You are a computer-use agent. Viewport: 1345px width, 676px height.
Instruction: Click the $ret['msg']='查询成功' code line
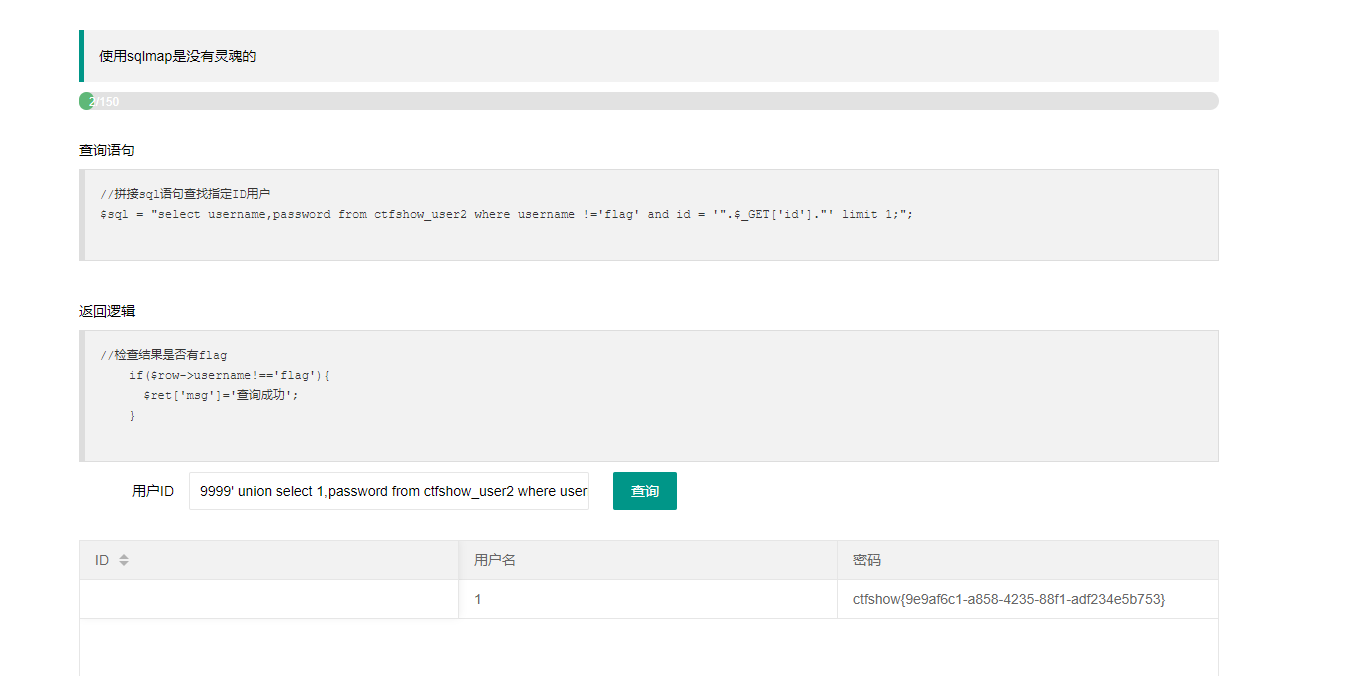[221, 395]
